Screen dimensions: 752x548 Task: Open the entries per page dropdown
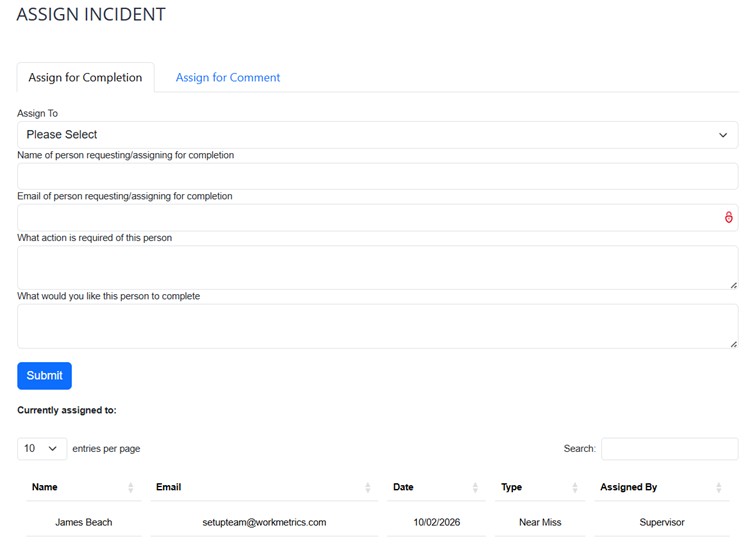coord(42,449)
